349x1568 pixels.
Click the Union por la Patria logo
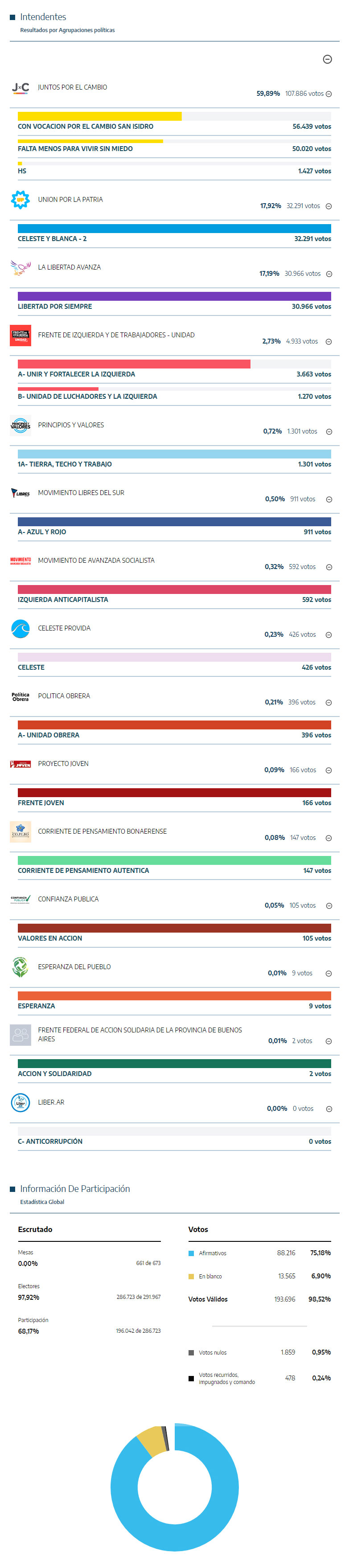click(x=20, y=200)
